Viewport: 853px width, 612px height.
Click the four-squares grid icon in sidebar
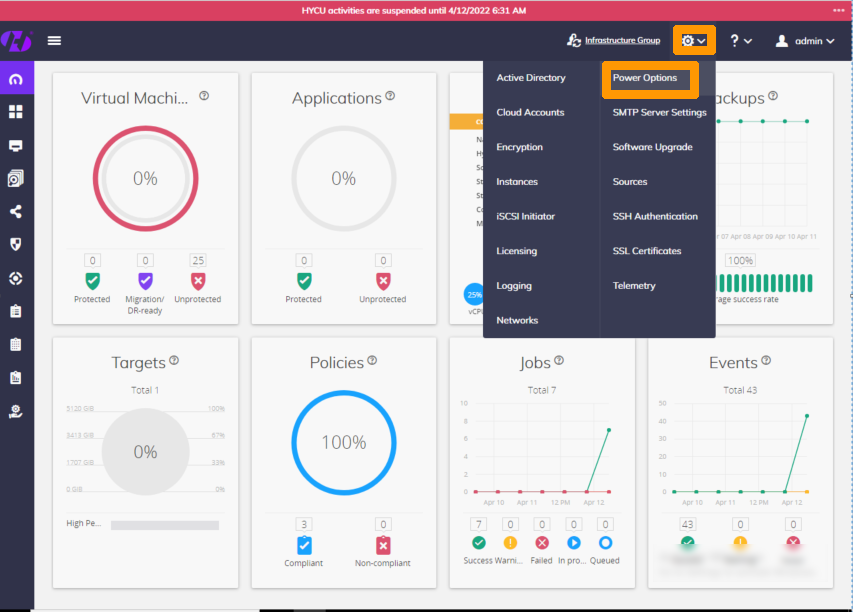[x=16, y=112]
